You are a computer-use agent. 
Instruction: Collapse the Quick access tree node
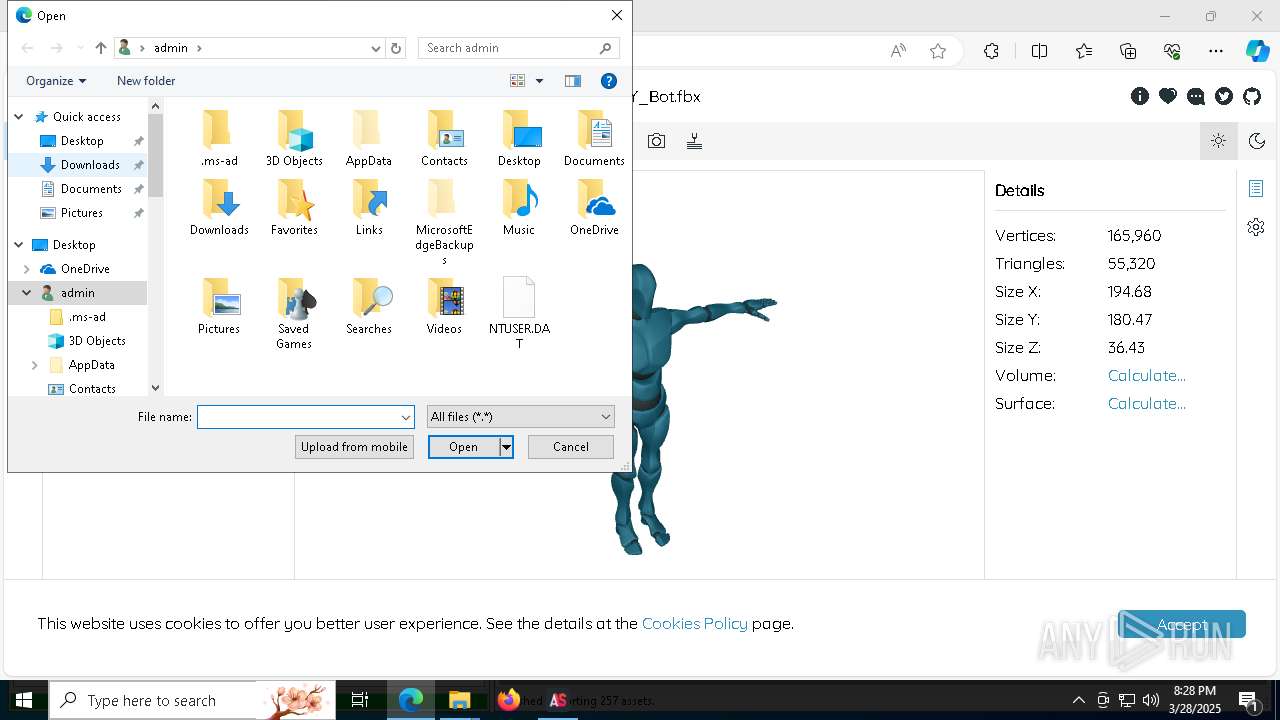pyautogui.click(x=19, y=117)
